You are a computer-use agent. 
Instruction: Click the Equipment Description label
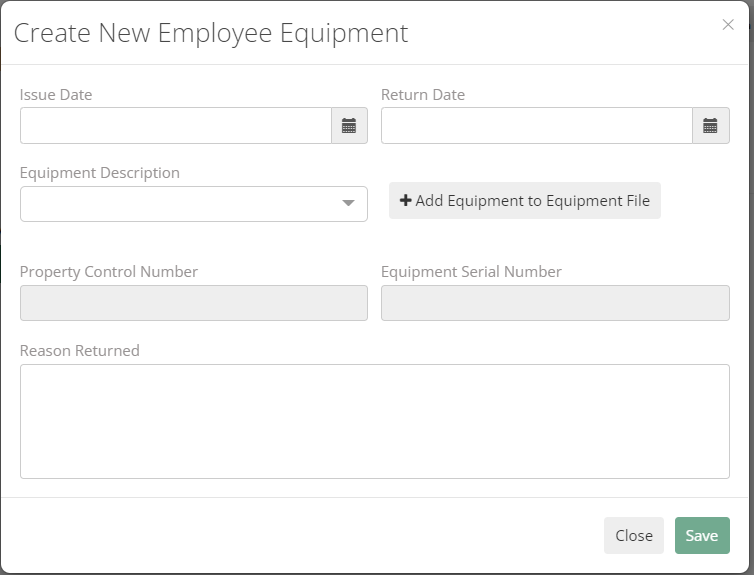tap(100, 173)
